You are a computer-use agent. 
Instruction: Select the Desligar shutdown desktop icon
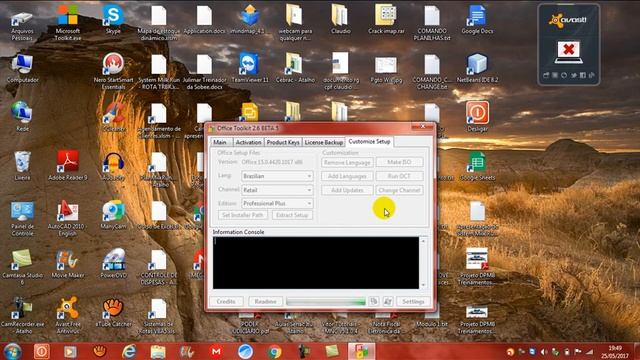tap(477, 116)
